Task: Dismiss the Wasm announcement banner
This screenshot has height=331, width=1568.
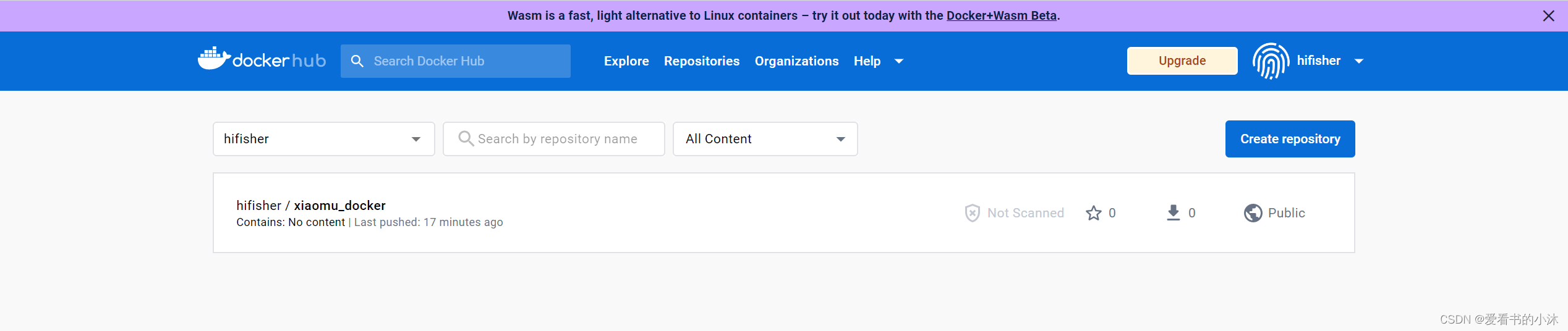Action: [1548, 16]
